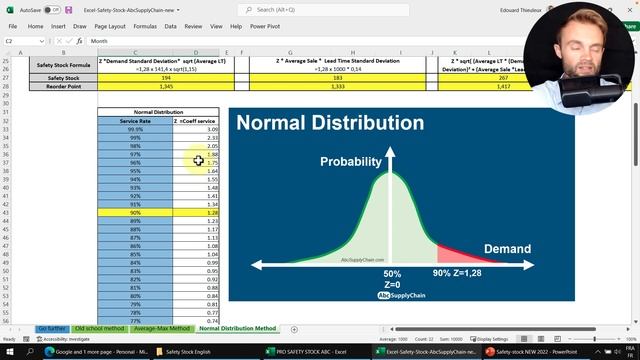Switch to Go further sheet tab
The image size is (640, 360).
click(x=52, y=329)
